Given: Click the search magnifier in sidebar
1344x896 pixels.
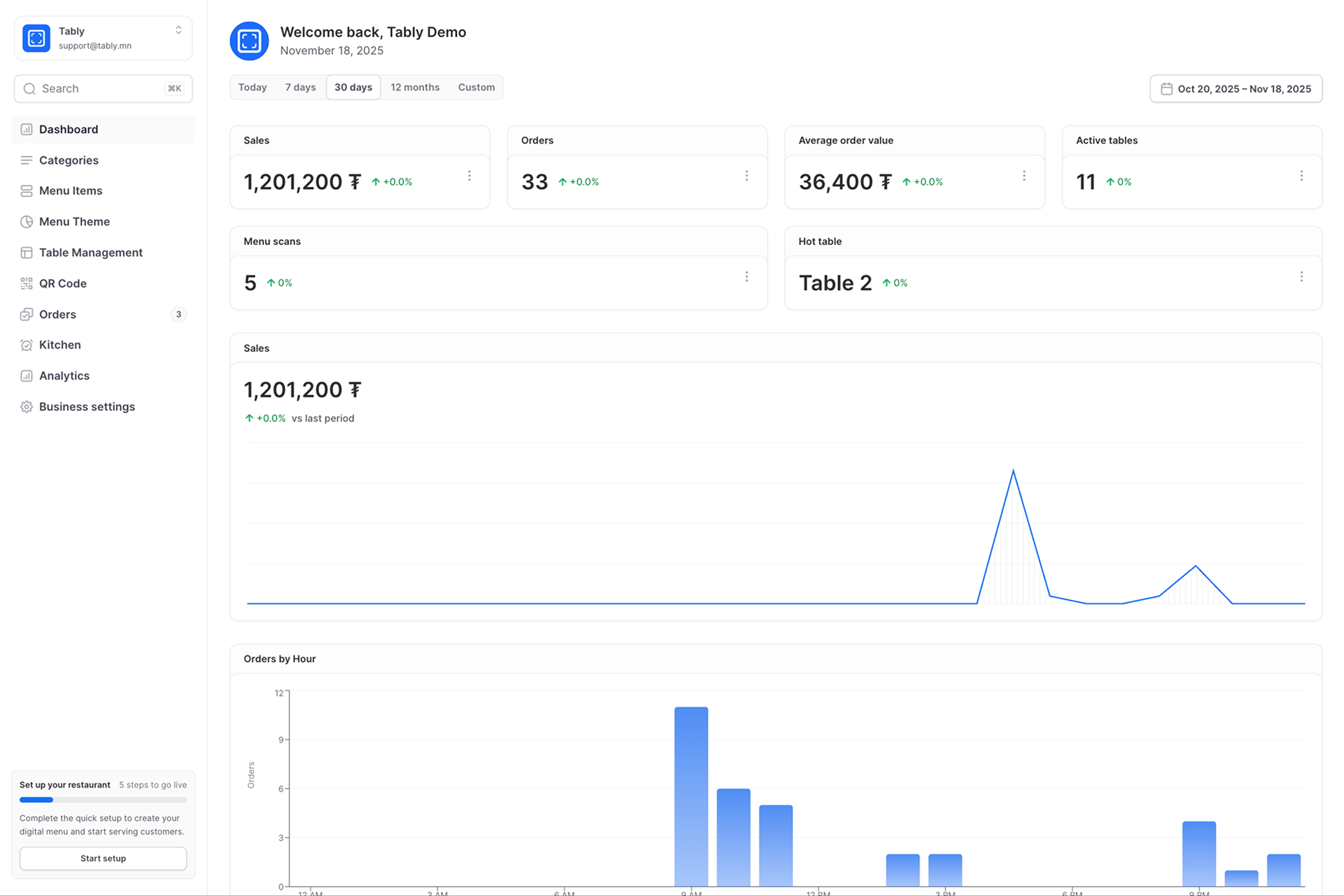Looking at the screenshot, I should pos(29,88).
